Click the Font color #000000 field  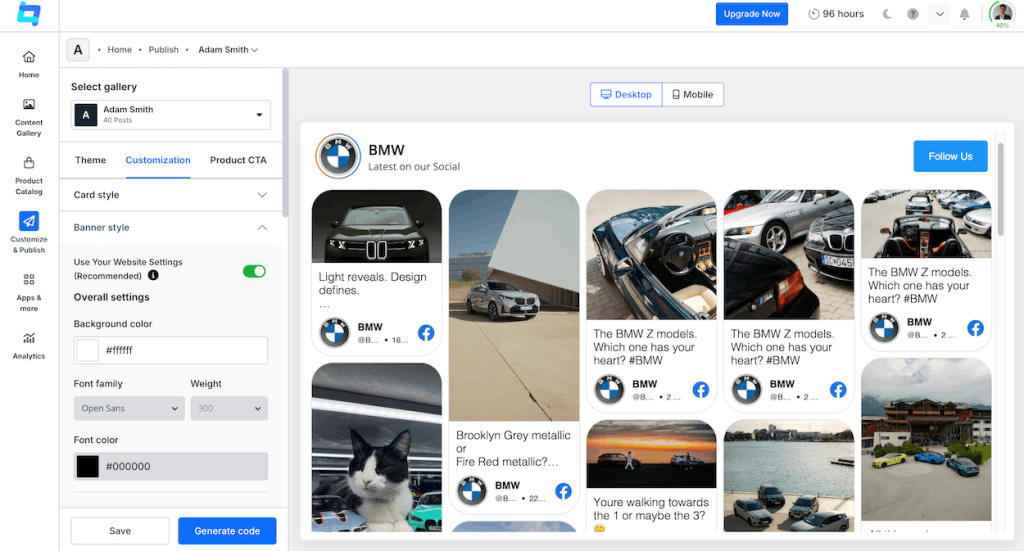coord(170,466)
